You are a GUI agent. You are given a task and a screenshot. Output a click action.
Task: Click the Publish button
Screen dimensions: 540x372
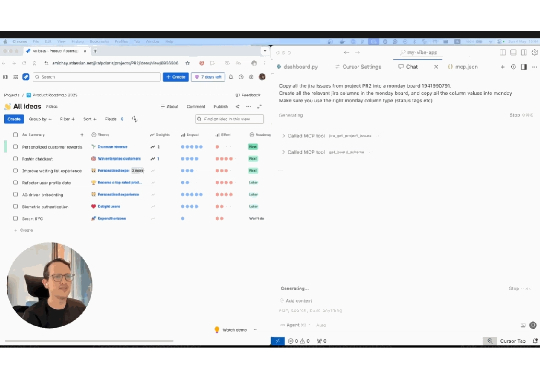tap(221, 106)
